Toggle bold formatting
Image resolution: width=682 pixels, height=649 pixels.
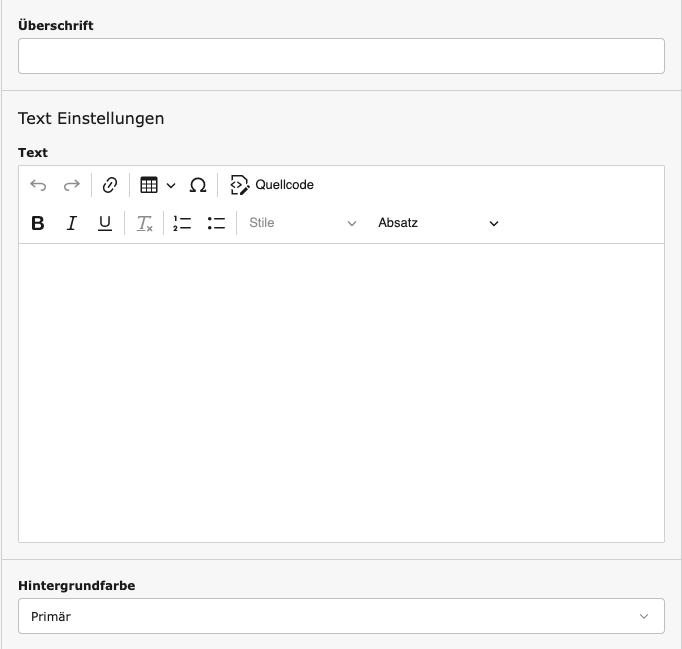coord(38,223)
